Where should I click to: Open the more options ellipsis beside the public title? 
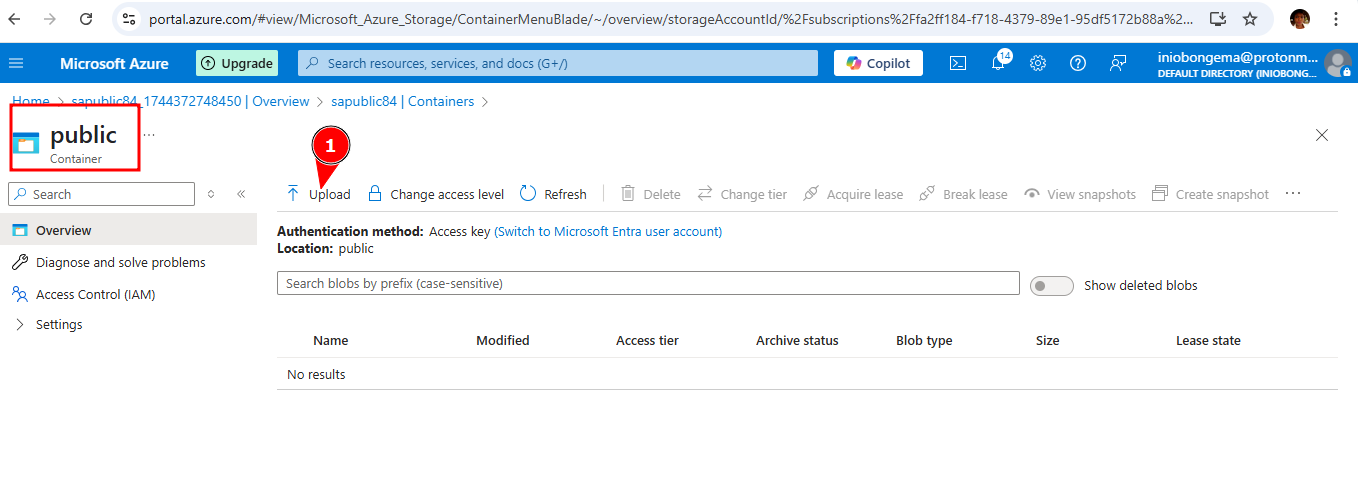coord(148,133)
